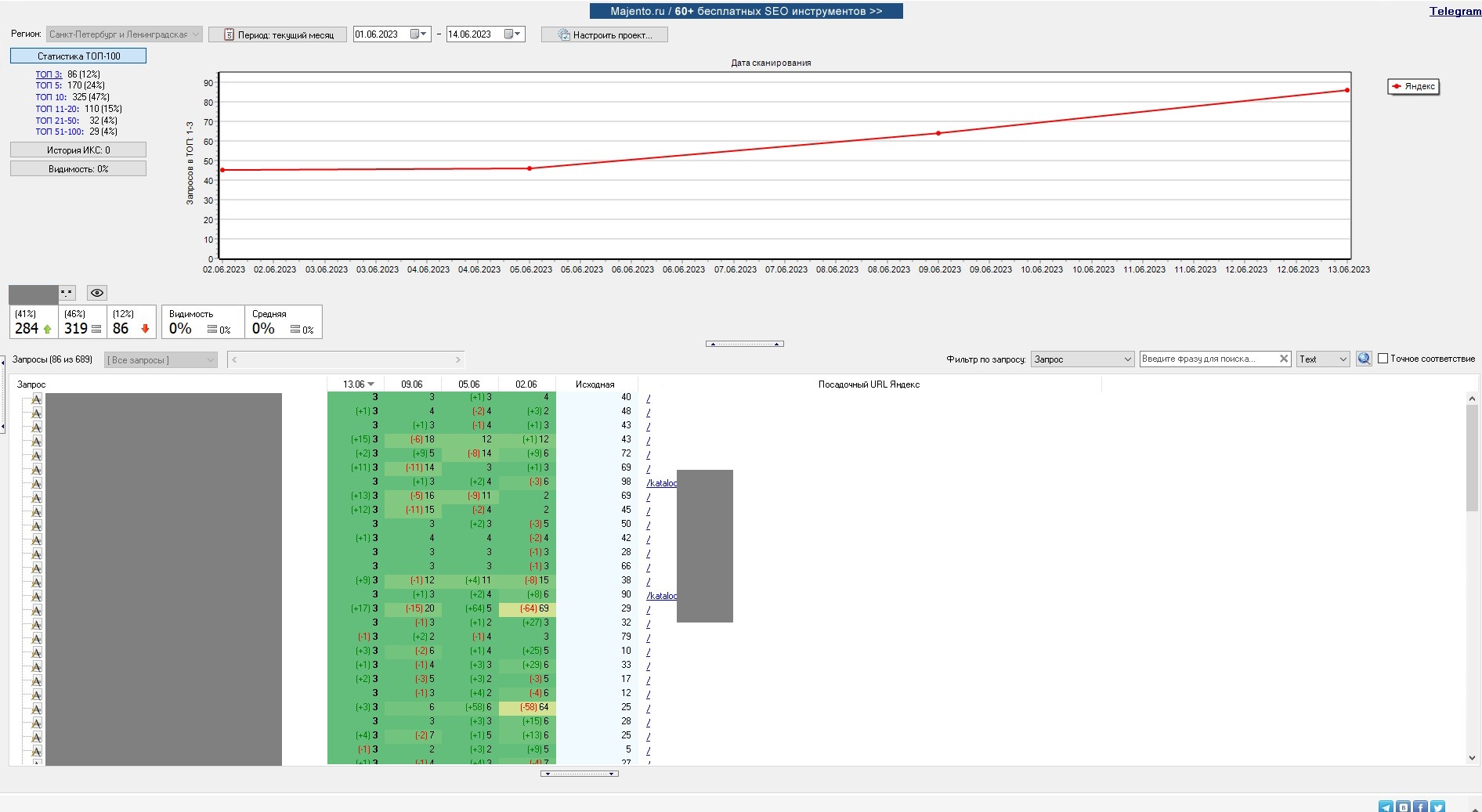Click the A icon in the row with Исходная 40

(36, 399)
